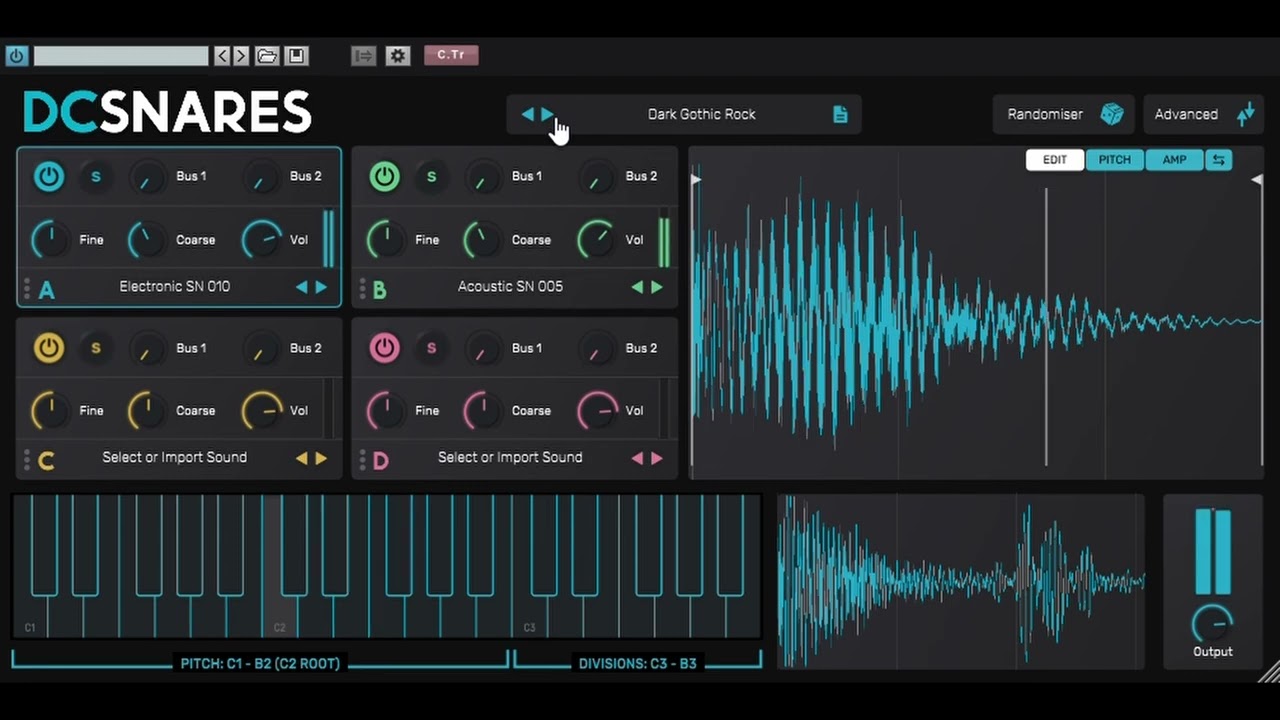Click the waveform swap arrows icon
The image size is (1280, 720).
pyautogui.click(x=1218, y=160)
